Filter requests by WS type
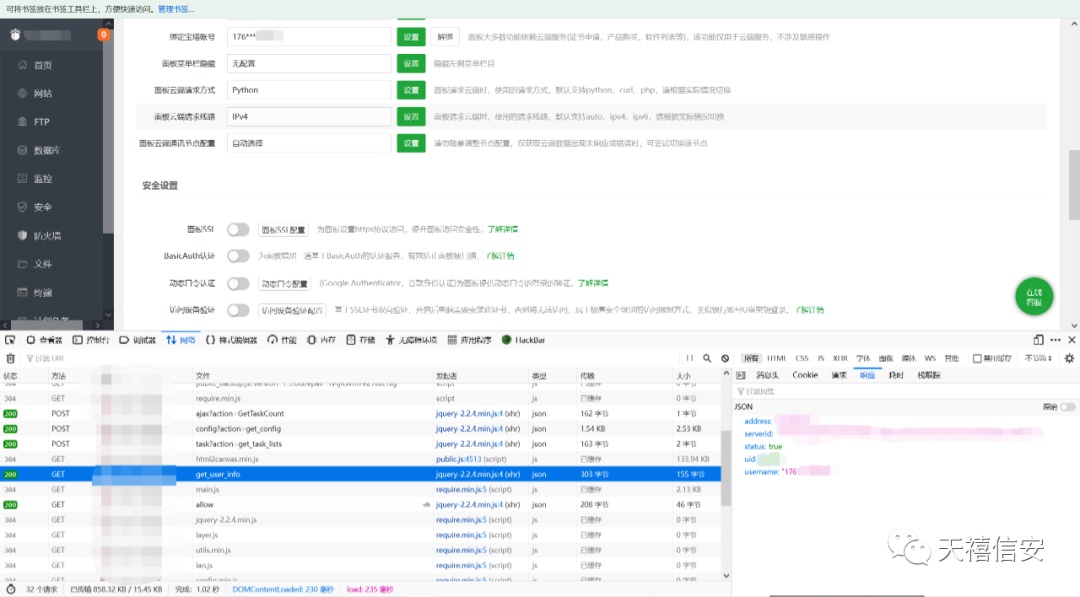 (x=930, y=358)
